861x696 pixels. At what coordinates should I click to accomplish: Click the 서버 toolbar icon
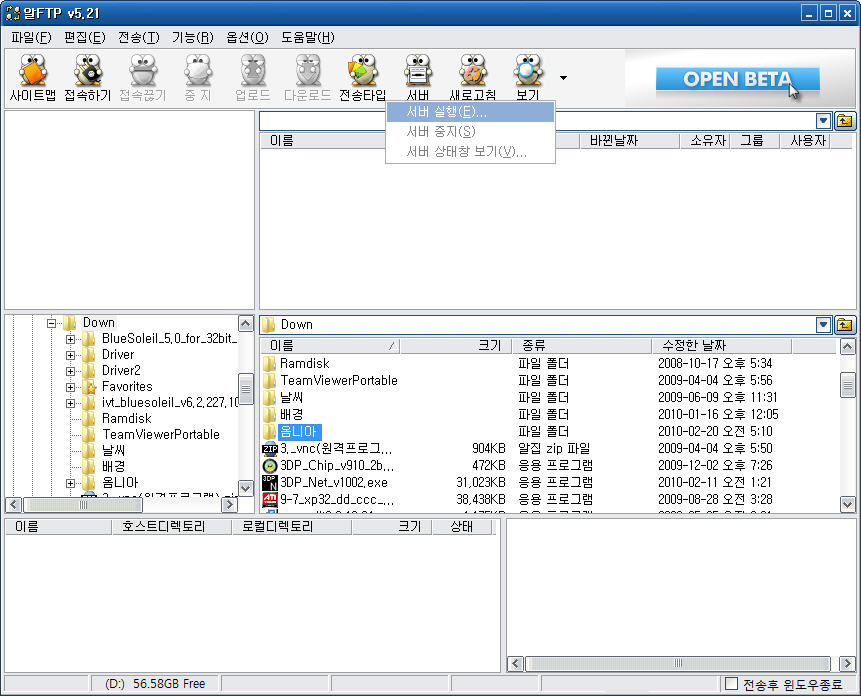pyautogui.click(x=418, y=77)
